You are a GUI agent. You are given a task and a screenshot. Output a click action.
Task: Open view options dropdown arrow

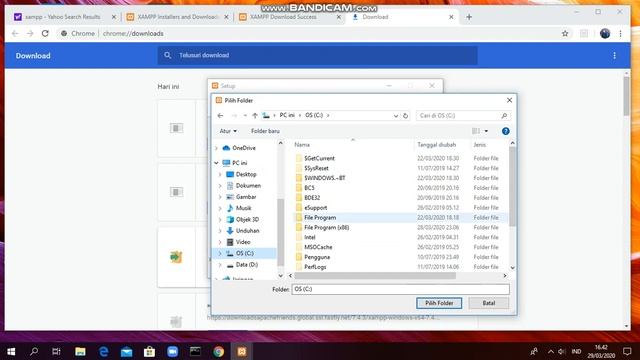pyautogui.click(x=486, y=131)
